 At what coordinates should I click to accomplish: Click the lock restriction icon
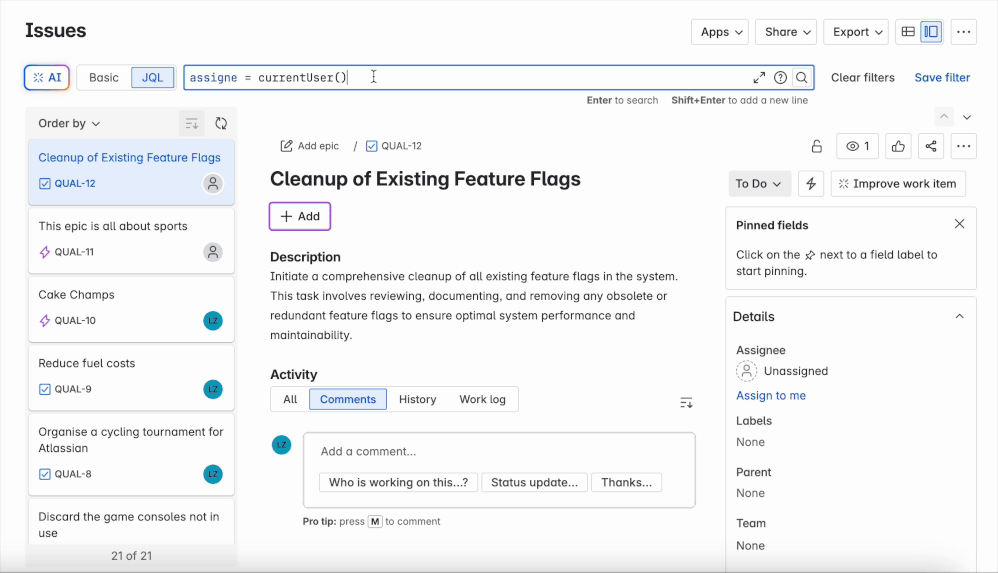point(816,146)
